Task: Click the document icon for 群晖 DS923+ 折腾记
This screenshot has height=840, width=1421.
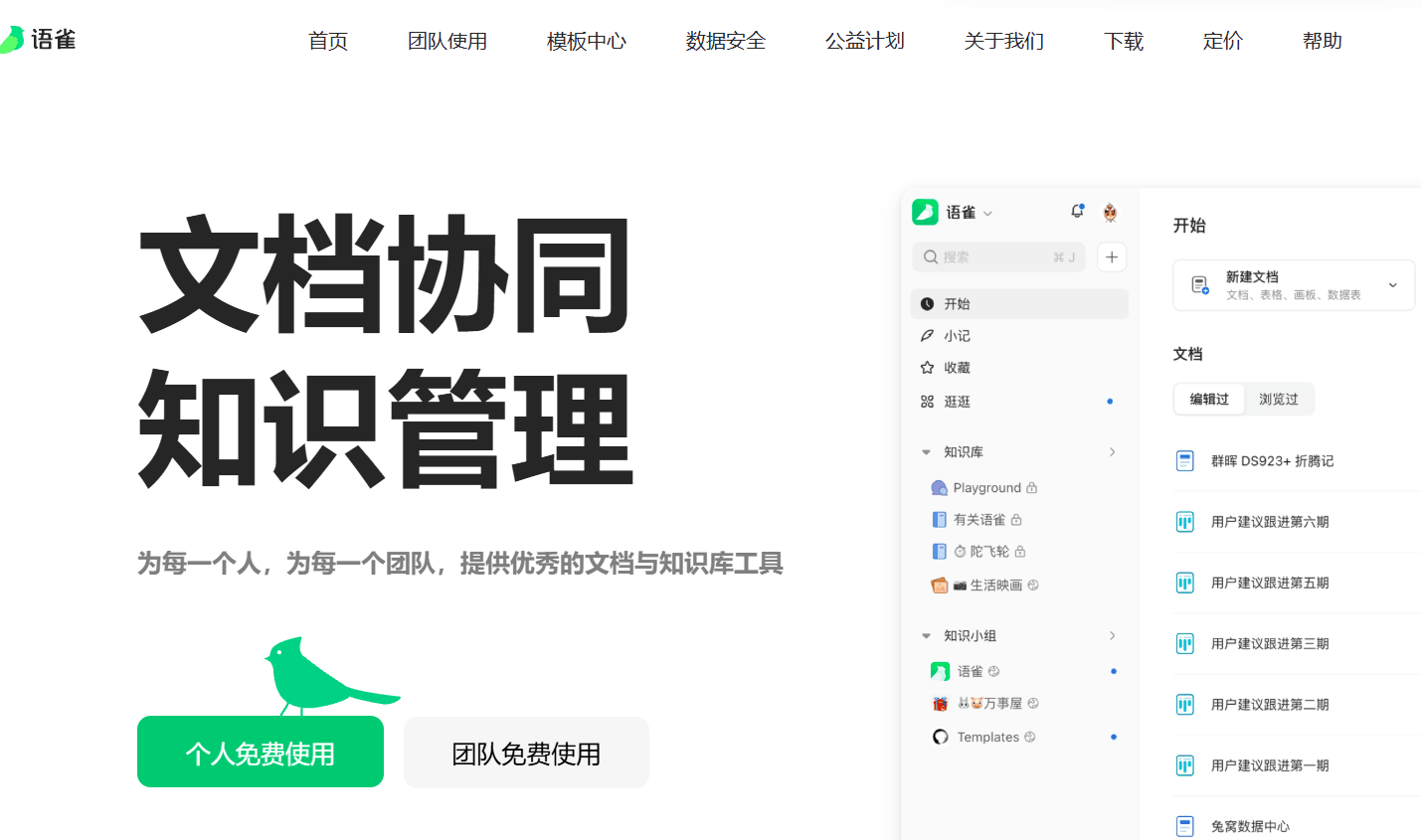Action: click(1185, 461)
